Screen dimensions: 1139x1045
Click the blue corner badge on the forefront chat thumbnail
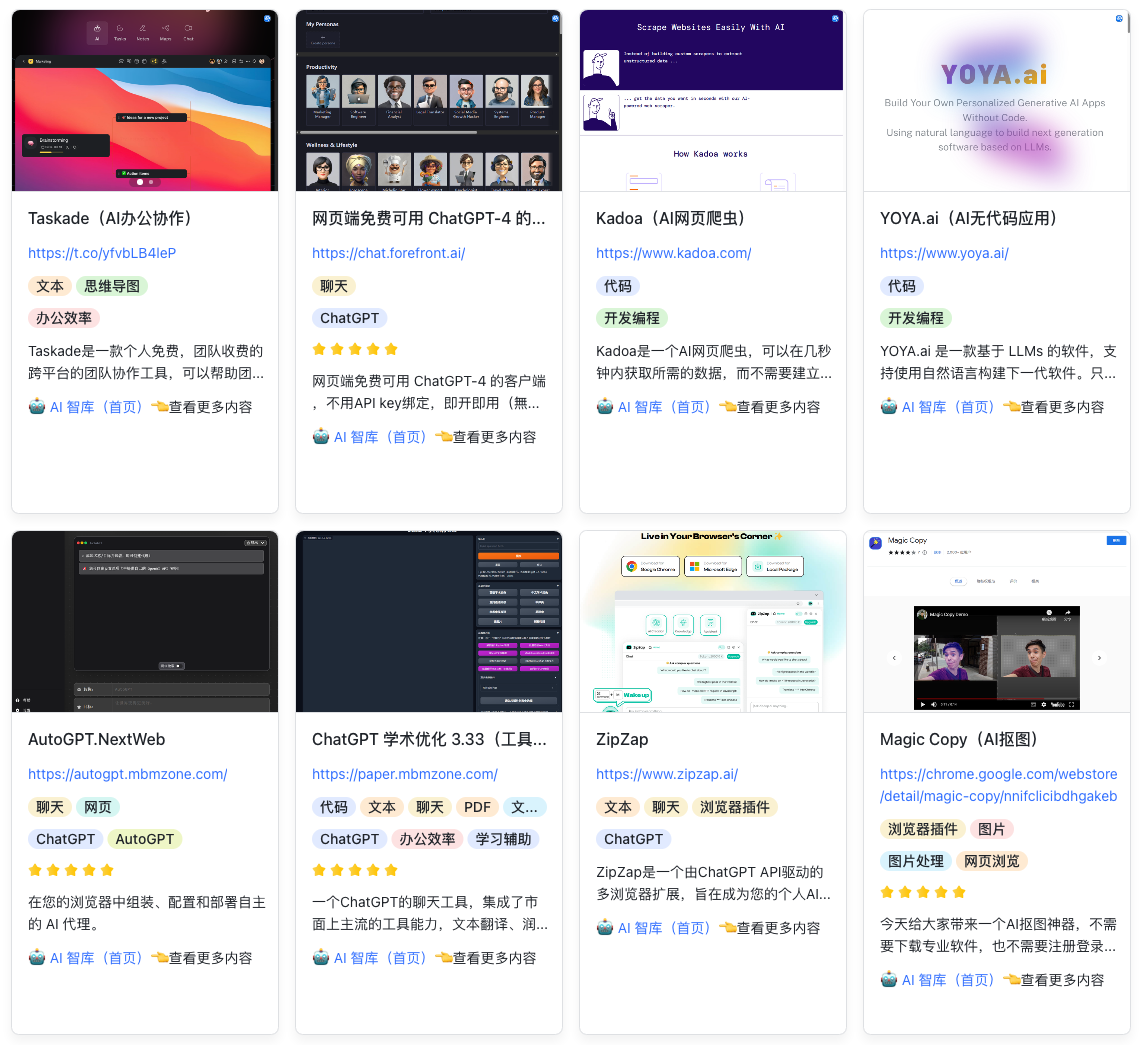pyautogui.click(x=555, y=18)
